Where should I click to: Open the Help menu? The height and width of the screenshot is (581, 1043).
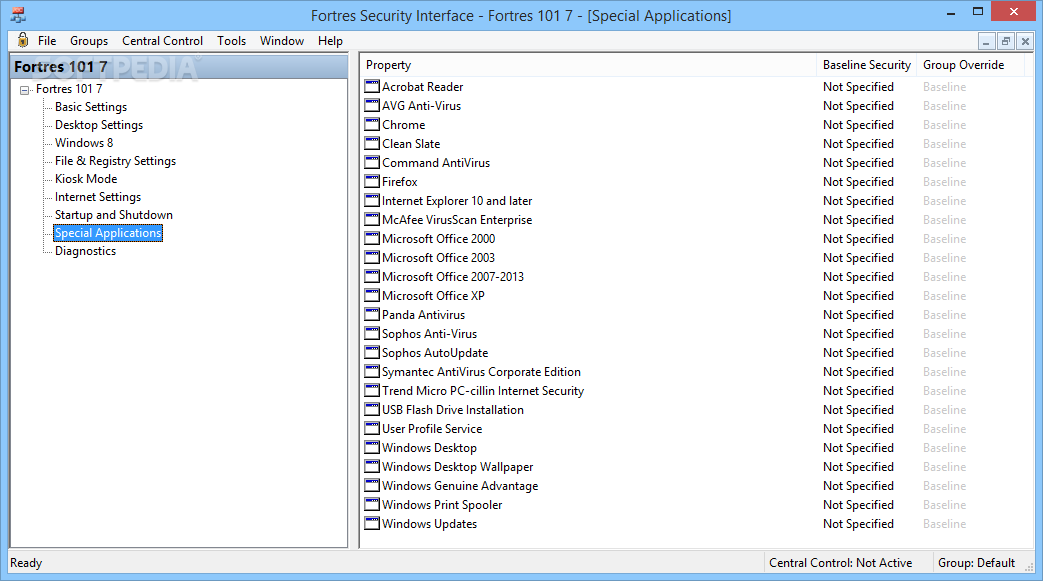[x=330, y=41]
